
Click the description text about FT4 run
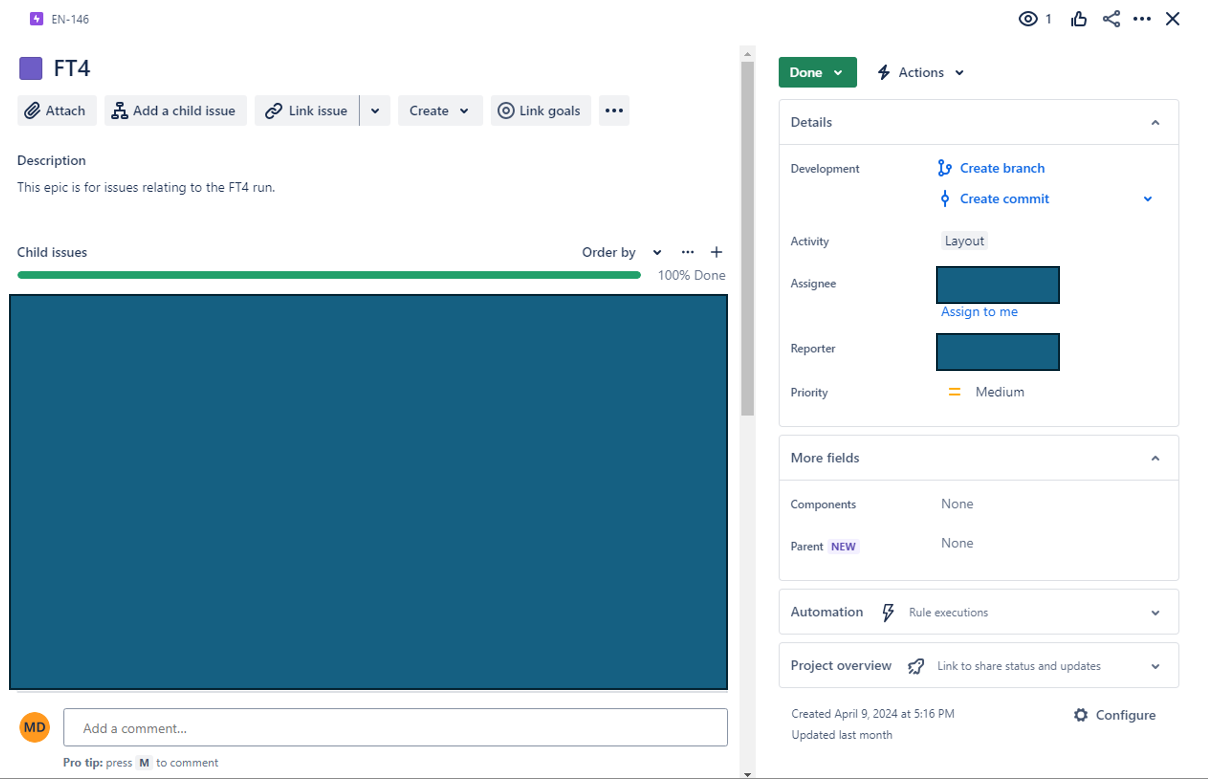pos(146,187)
